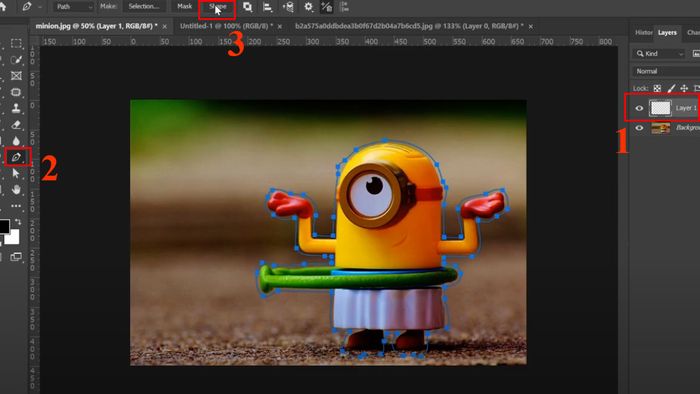Image resolution: width=700 pixels, height=394 pixels.
Task: Open path alignment icon in options bar
Action: coord(268,7)
